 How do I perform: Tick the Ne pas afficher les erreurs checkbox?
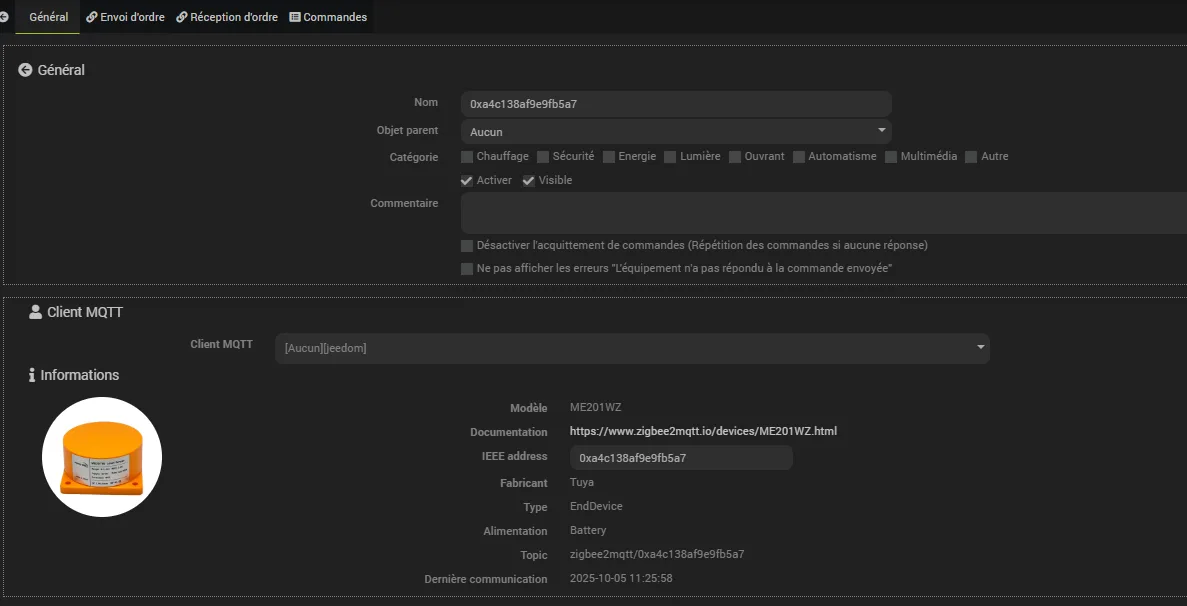click(467, 269)
